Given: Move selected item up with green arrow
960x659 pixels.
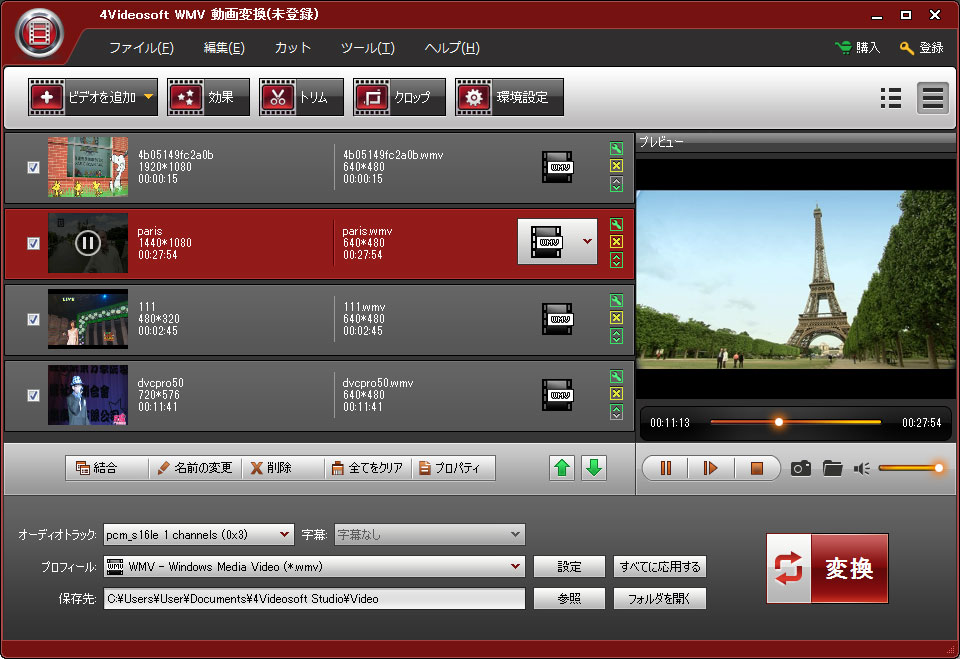Looking at the screenshot, I should tap(562, 468).
